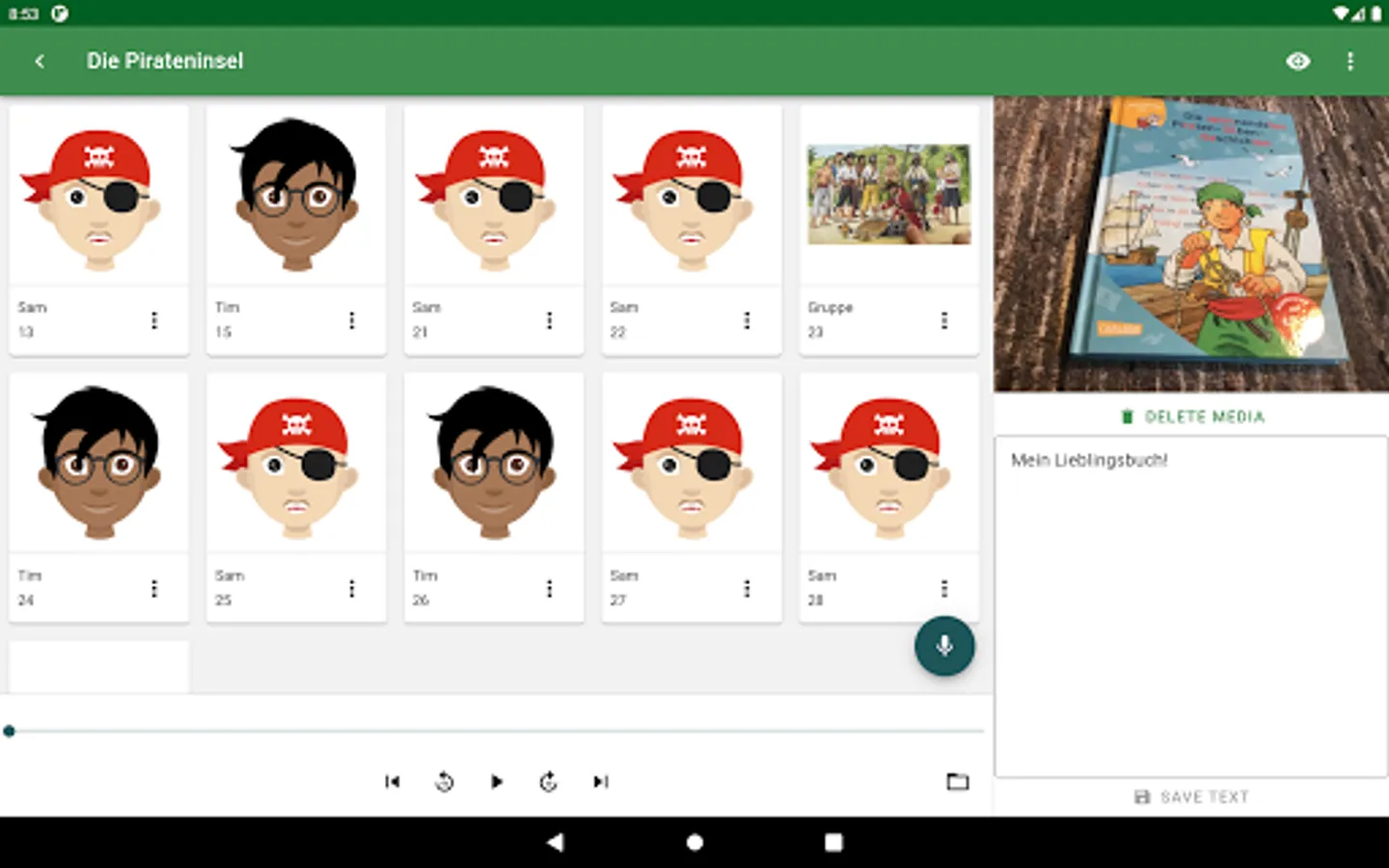This screenshot has width=1389, height=868.
Task: Click the track number '15' label
Action: tap(224, 332)
